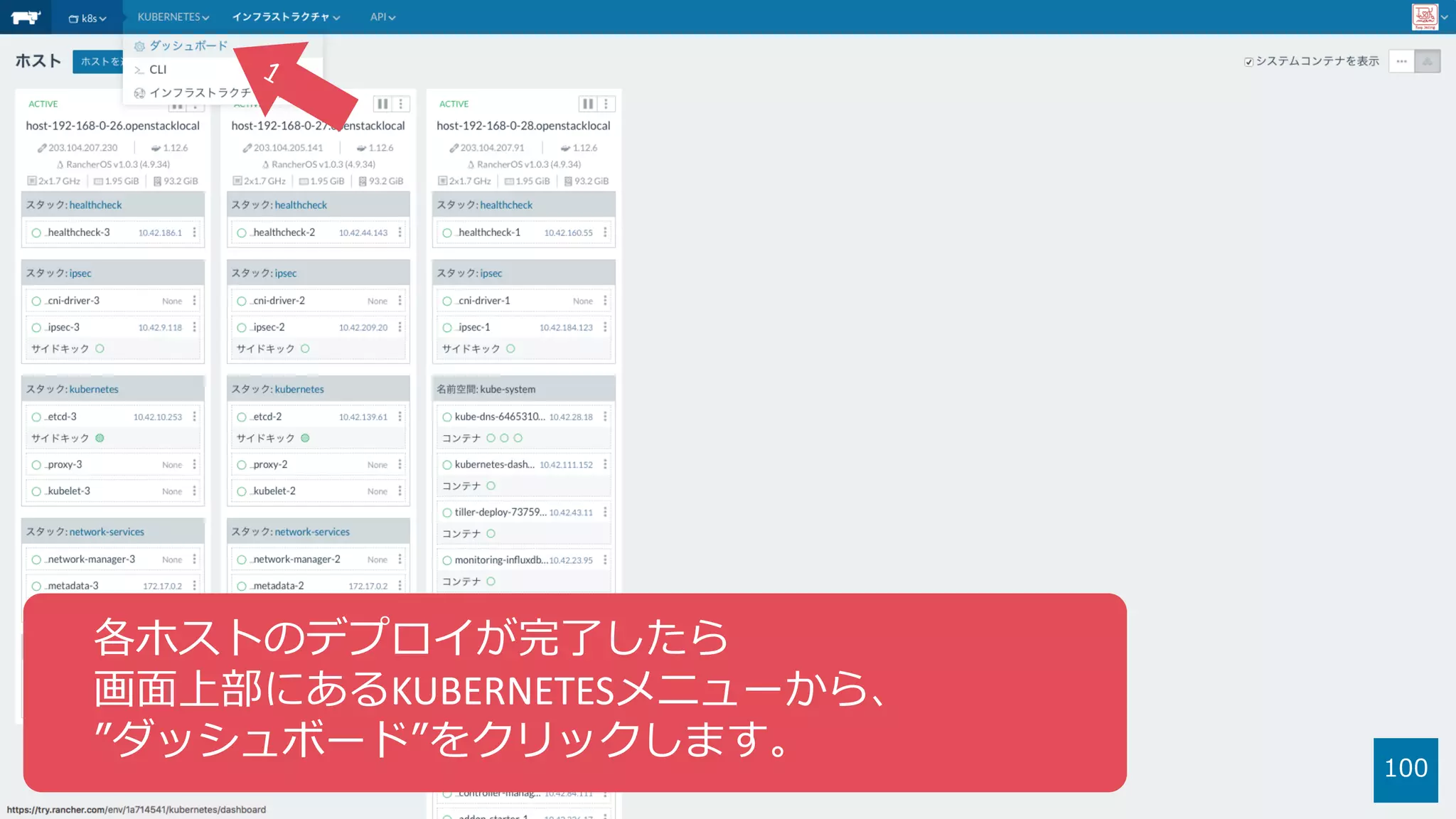Image resolution: width=1456 pixels, height=819 pixels.
Task: Open the ipsec stack link on host 27
Action: click(286, 273)
